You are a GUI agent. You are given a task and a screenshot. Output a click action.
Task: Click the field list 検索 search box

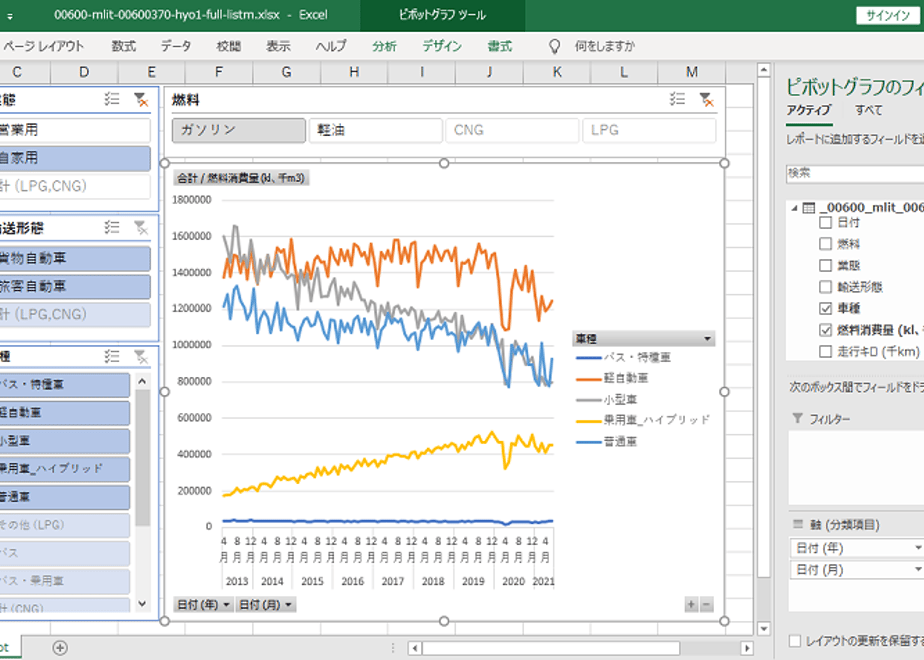(x=855, y=173)
